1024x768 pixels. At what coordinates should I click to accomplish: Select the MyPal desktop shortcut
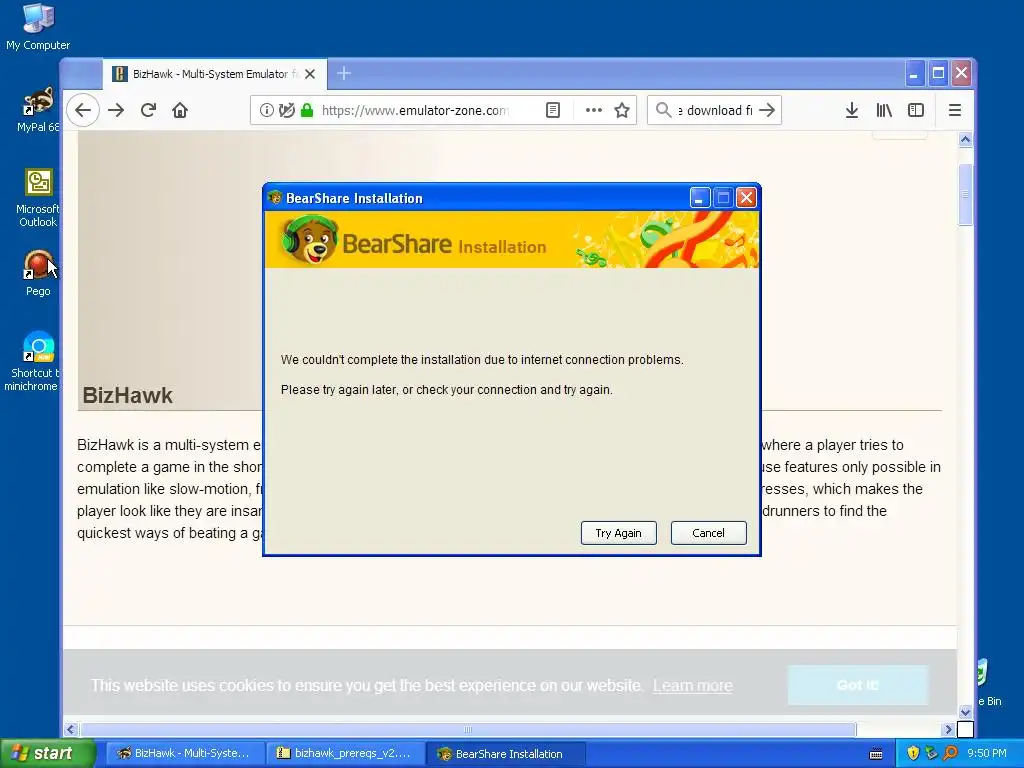click(38, 109)
